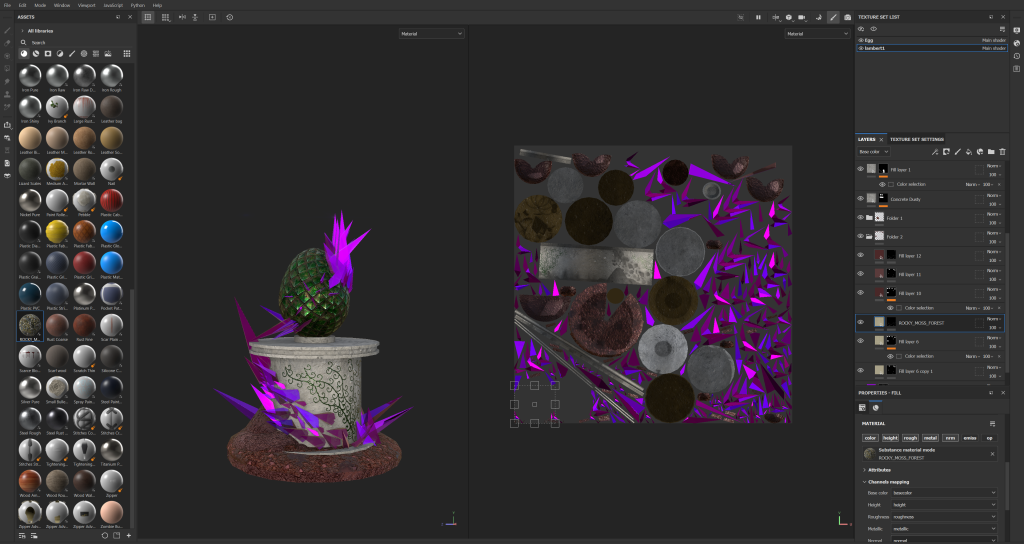
Task: Hide the Concrete Dusty layer
Action: [x=860, y=198]
